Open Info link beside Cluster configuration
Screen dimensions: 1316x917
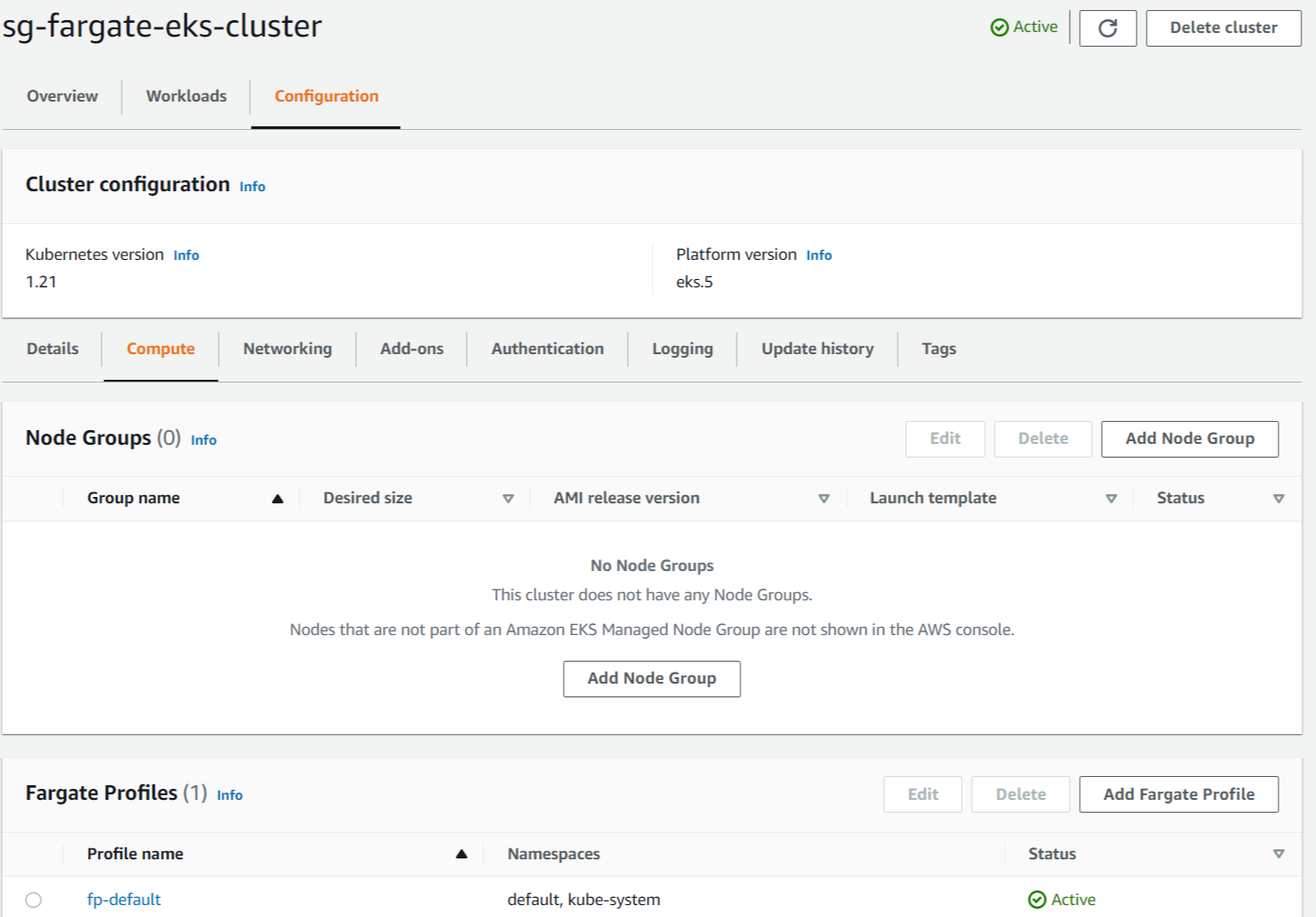[x=253, y=187]
